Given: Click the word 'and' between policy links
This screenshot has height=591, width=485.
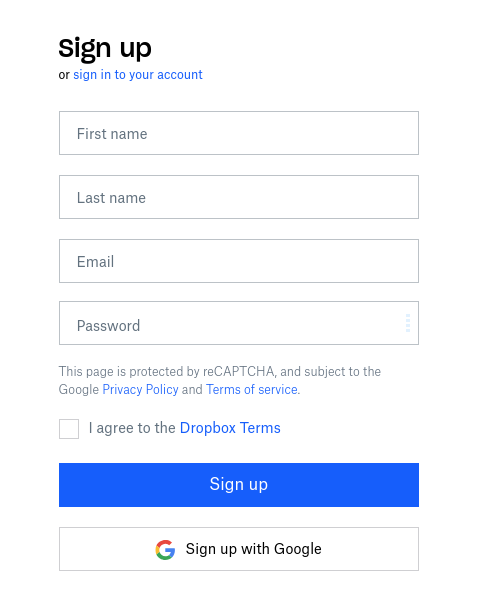Looking at the screenshot, I should click(192, 389).
